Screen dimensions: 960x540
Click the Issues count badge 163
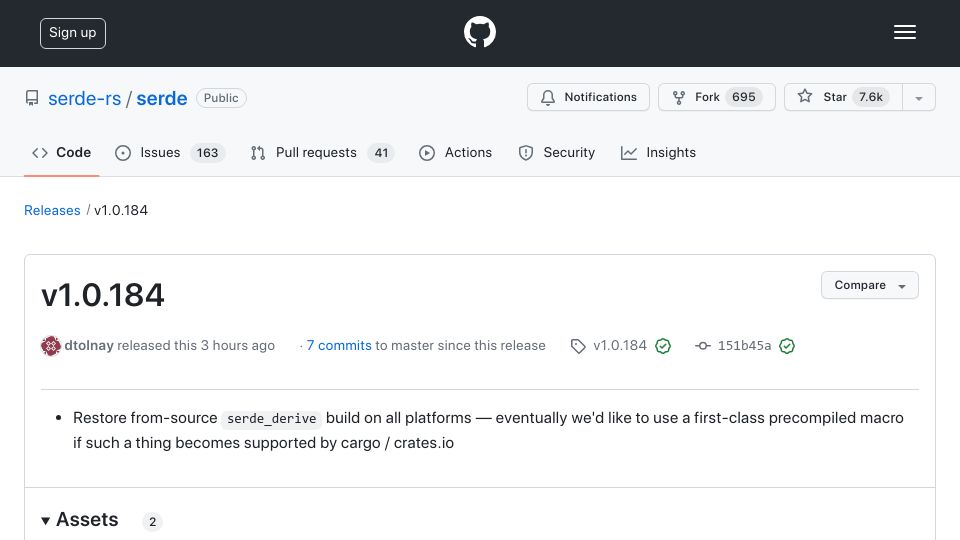(x=208, y=153)
